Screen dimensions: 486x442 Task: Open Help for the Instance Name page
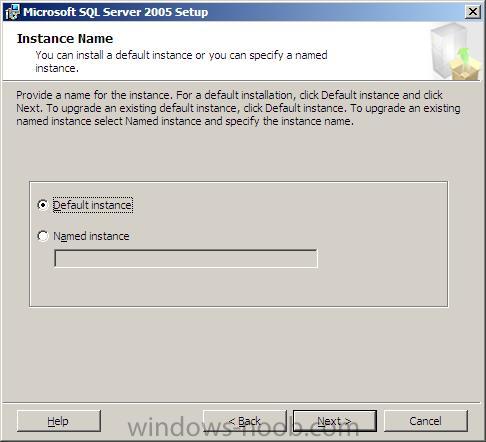(59, 421)
